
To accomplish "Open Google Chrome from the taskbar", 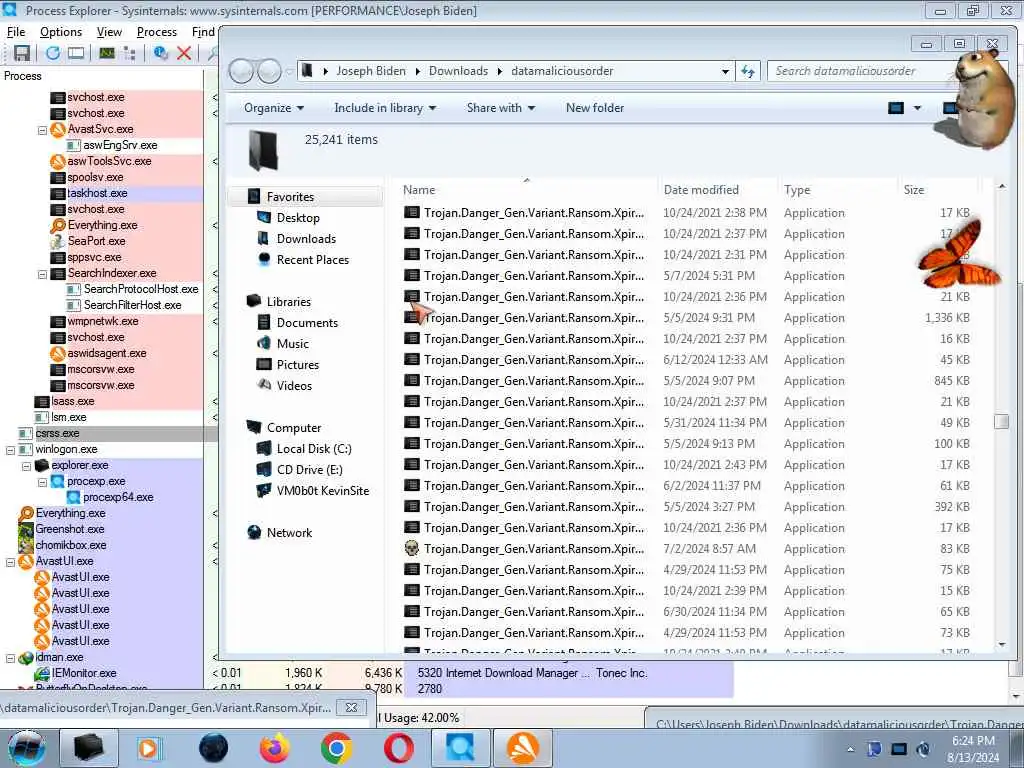I will click(336, 748).
